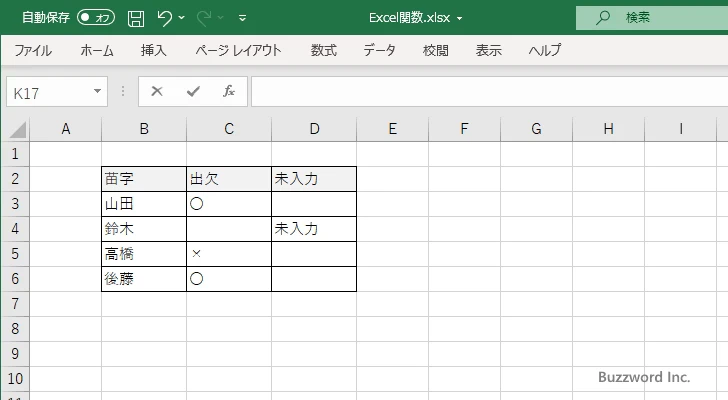728x400 pixels.
Task: Switch to the ヘルプ tab
Action: 545,50
